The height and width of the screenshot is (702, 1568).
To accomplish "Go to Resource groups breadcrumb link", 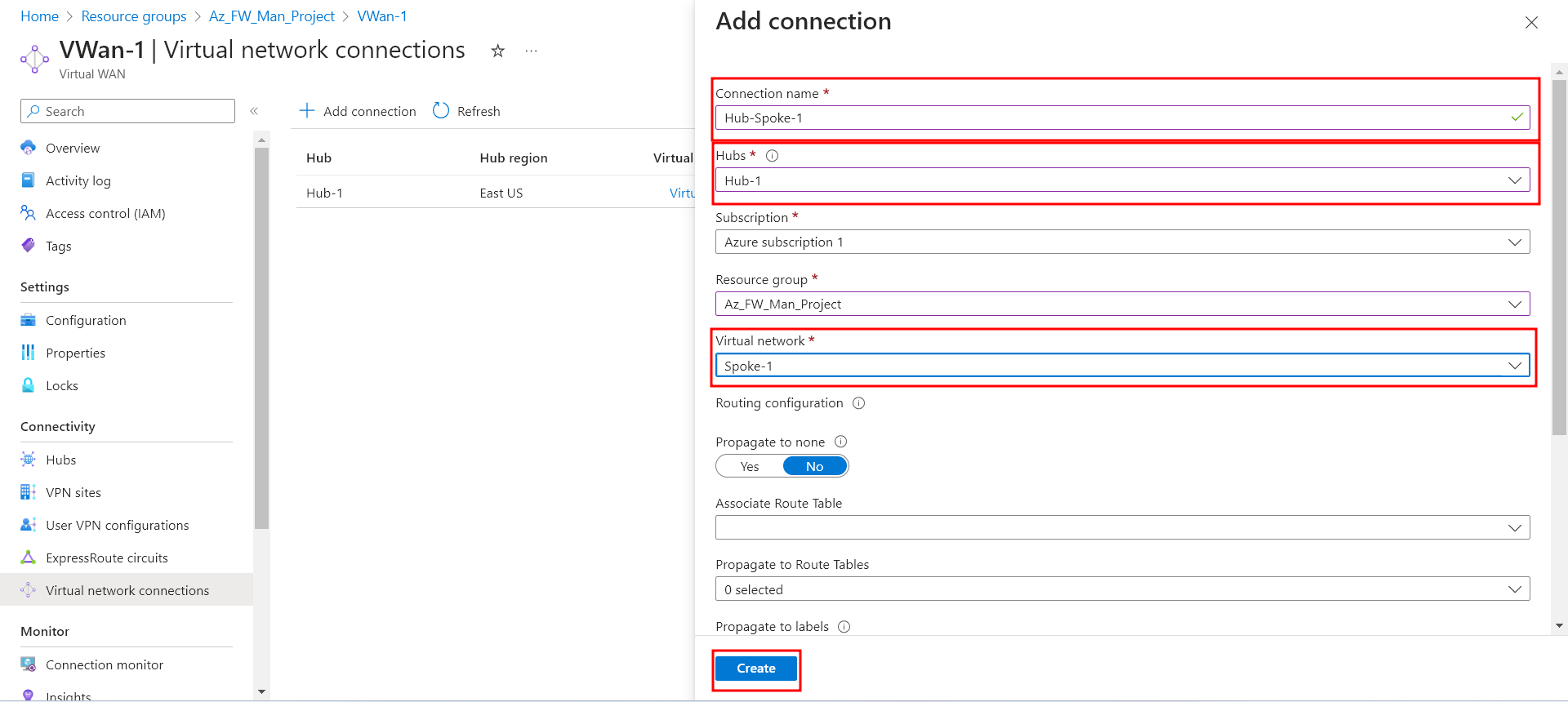I will tap(134, 16).
